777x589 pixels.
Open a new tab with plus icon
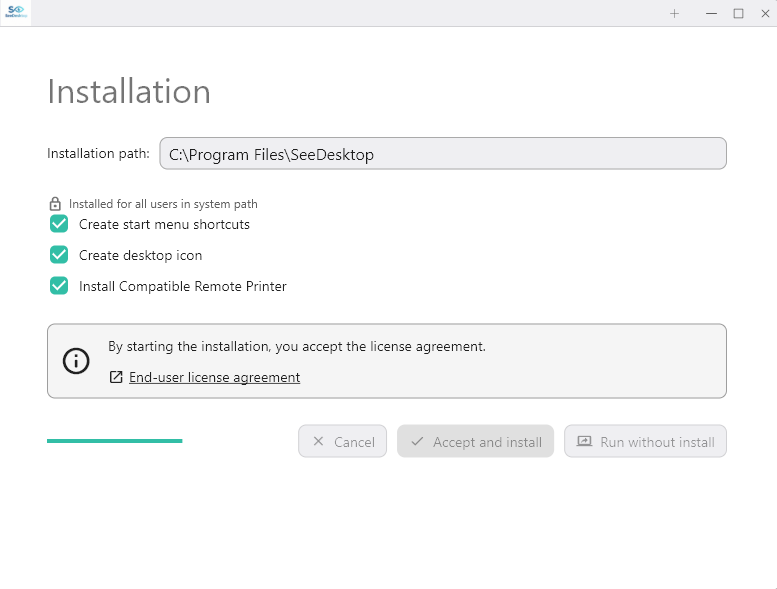pos(674,14)
